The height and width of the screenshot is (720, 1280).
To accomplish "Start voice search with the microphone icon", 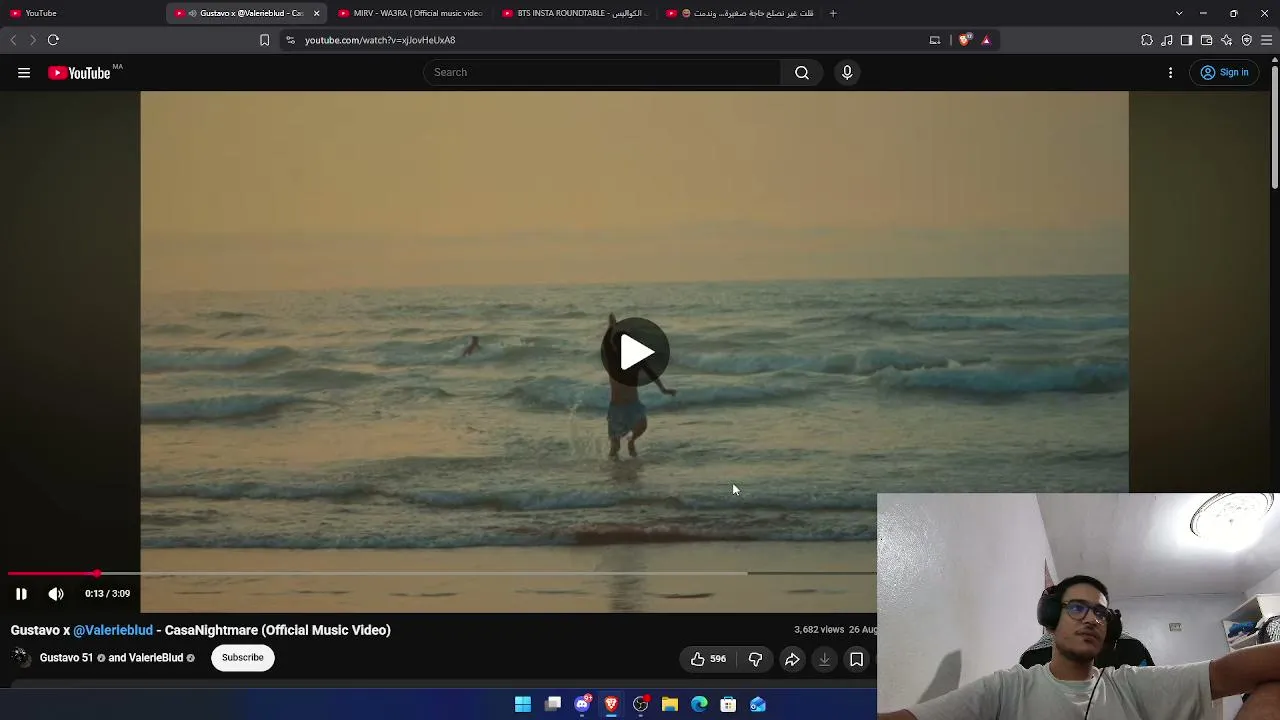I will pos(847,72).
